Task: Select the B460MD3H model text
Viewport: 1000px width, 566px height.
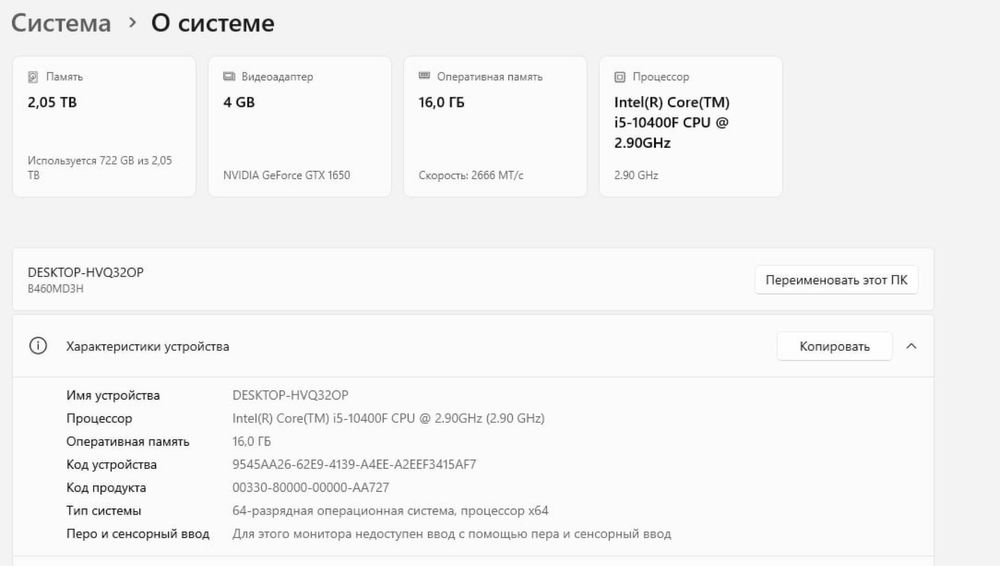Action: pos(55,288)
